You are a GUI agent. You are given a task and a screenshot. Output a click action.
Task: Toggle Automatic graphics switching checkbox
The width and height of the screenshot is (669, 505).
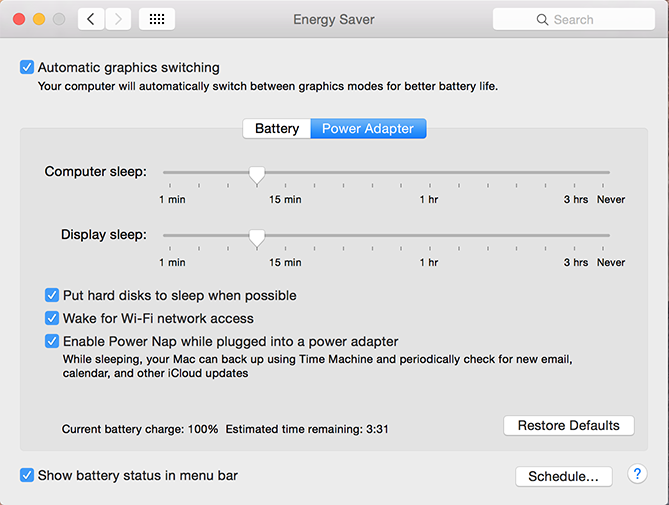(26, 68)
